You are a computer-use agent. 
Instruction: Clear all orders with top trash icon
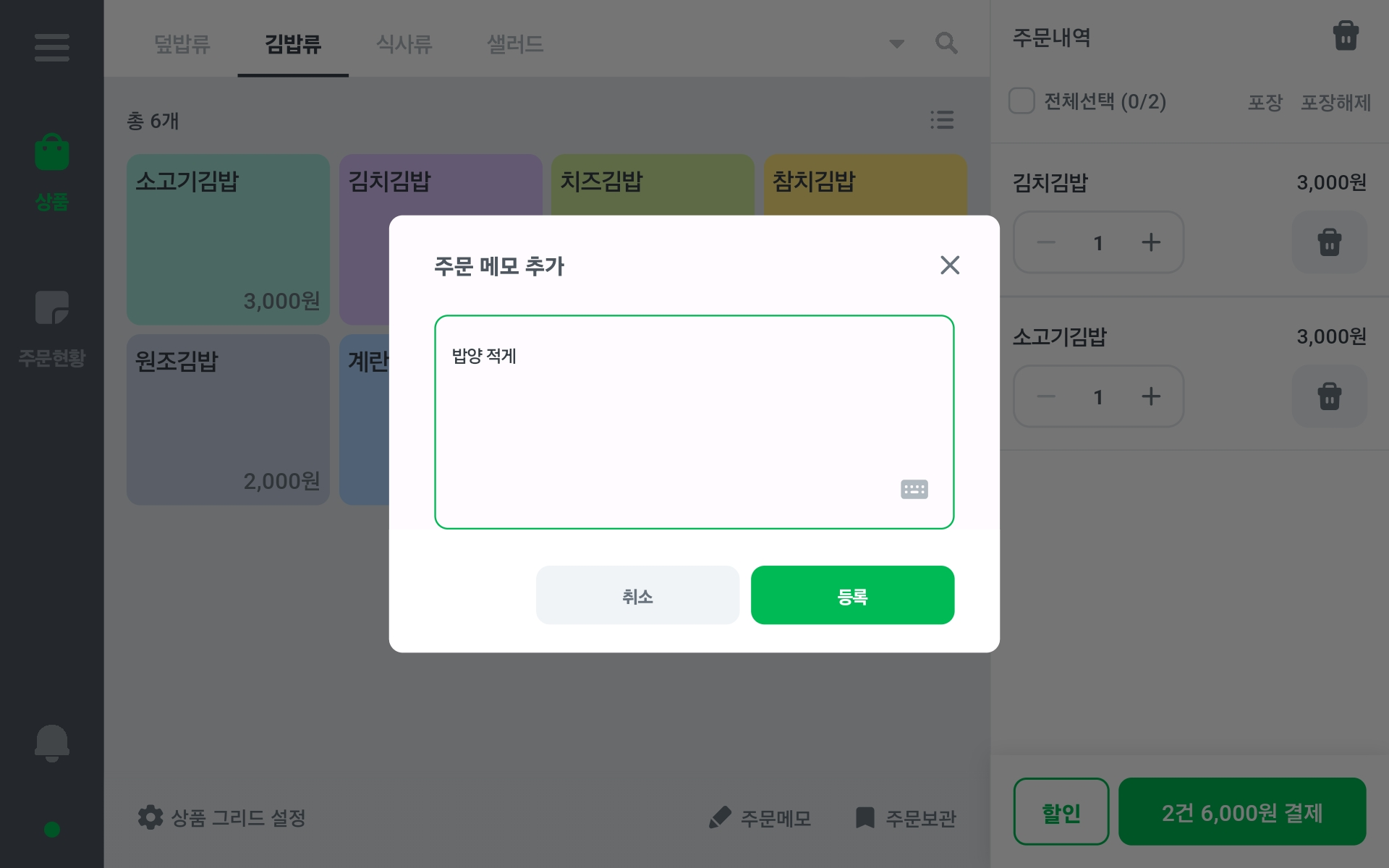pos(1345,36)
